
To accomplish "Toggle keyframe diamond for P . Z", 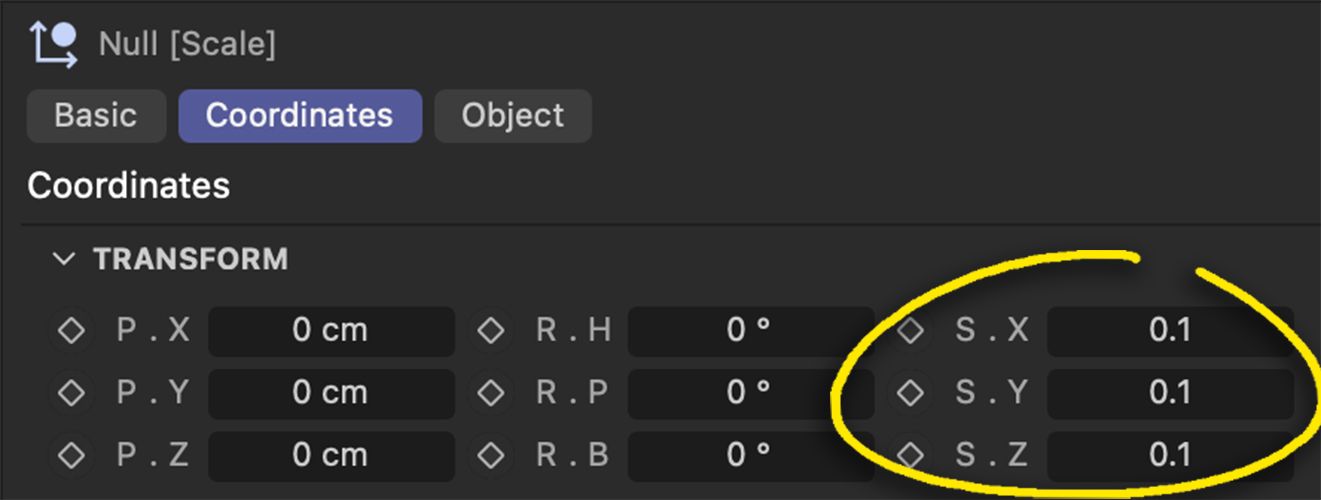I will [x=71, y=455].
